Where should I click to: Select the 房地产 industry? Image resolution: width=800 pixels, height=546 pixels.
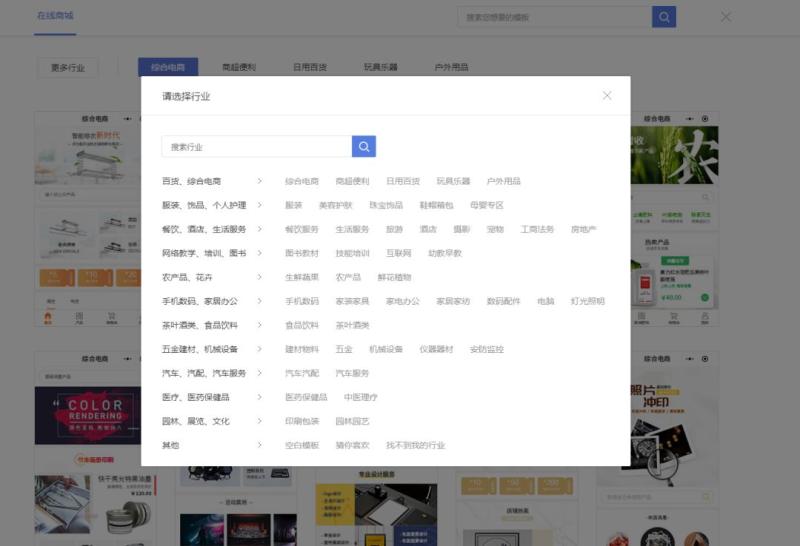[583, 229]
